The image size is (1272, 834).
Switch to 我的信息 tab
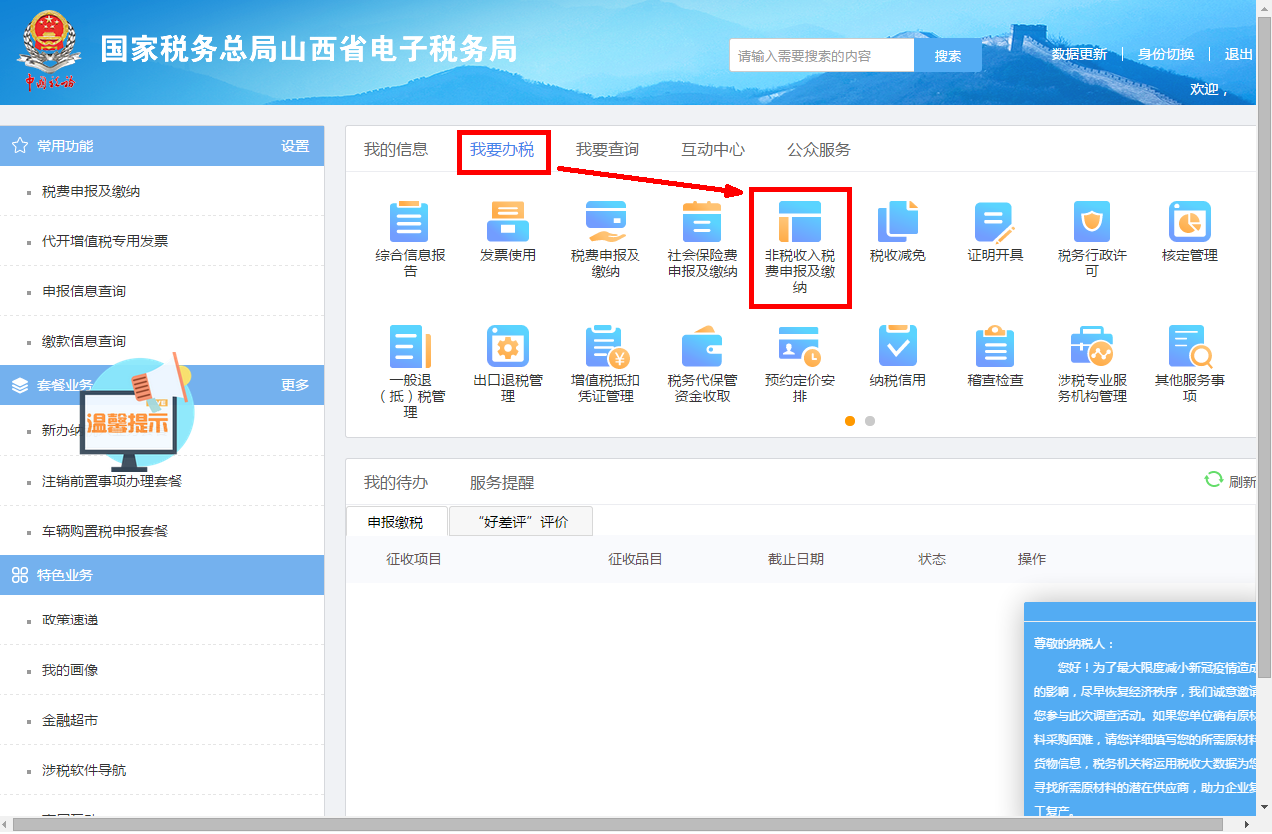(x=396, y=150)
